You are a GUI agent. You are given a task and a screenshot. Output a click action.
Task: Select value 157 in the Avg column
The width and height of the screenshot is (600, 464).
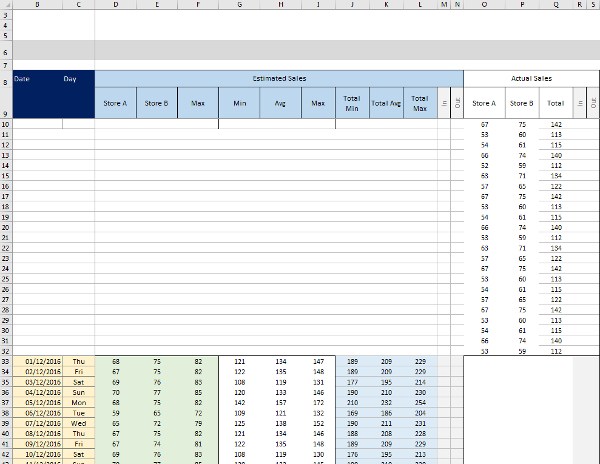click(x=280, y=402)
